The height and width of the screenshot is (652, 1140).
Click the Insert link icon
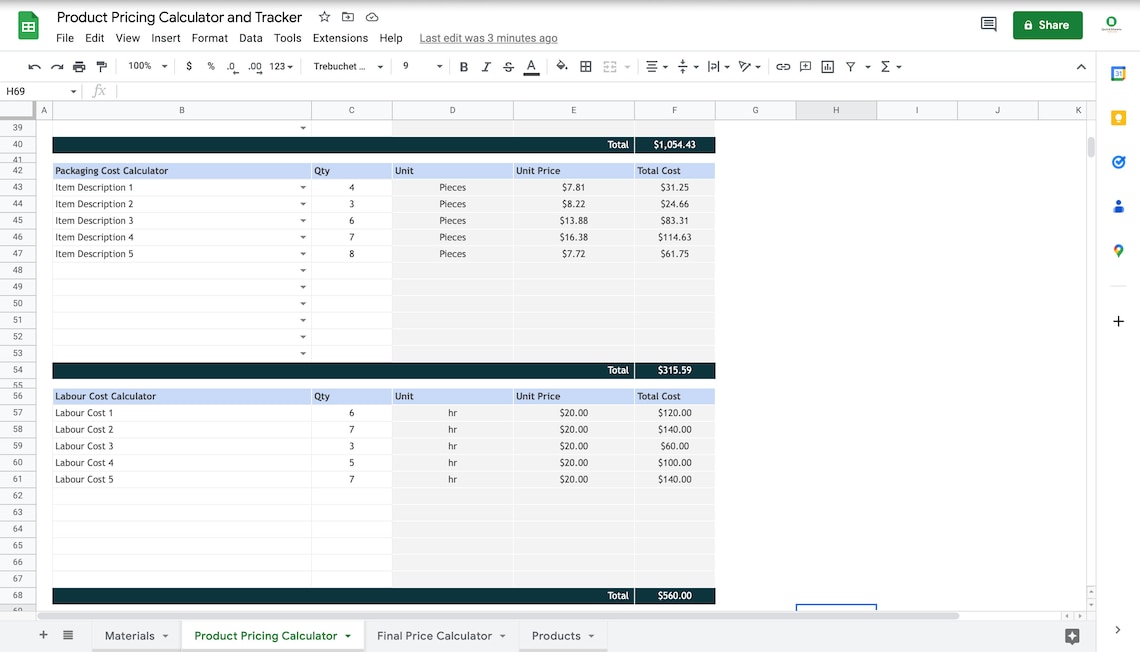[783, 66]
